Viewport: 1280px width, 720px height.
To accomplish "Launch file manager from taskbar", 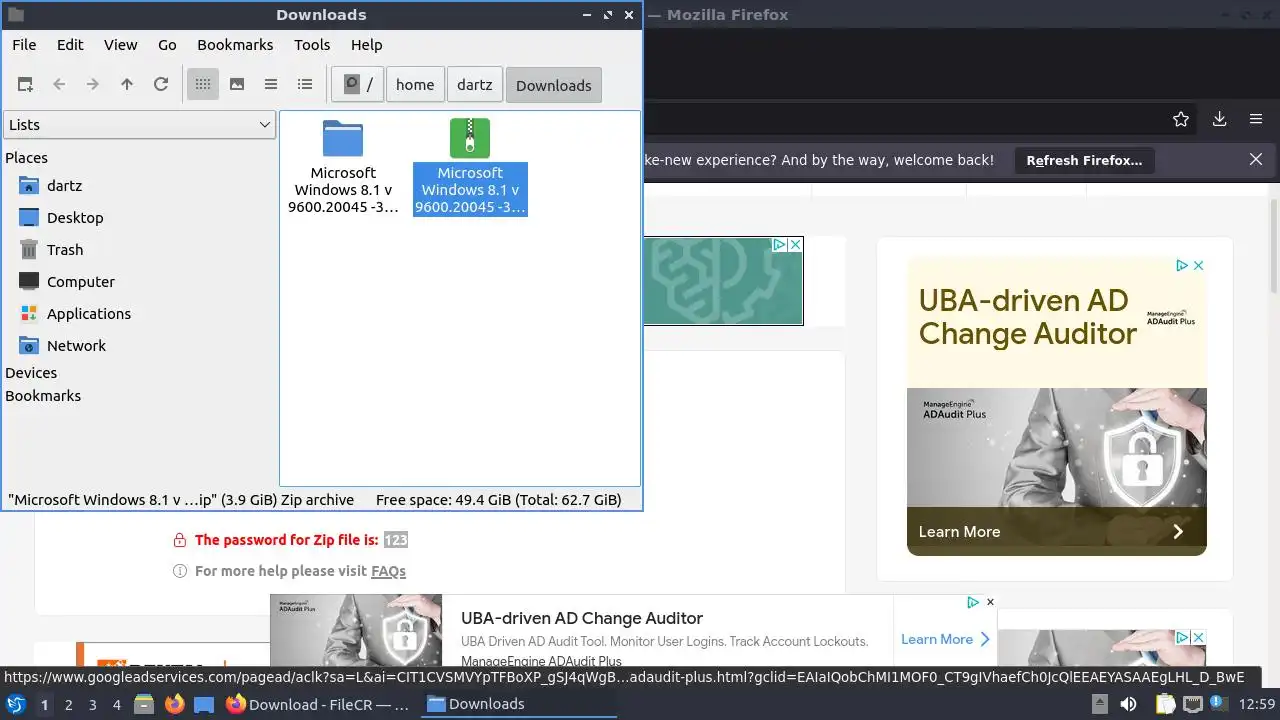I will [144, 705].
